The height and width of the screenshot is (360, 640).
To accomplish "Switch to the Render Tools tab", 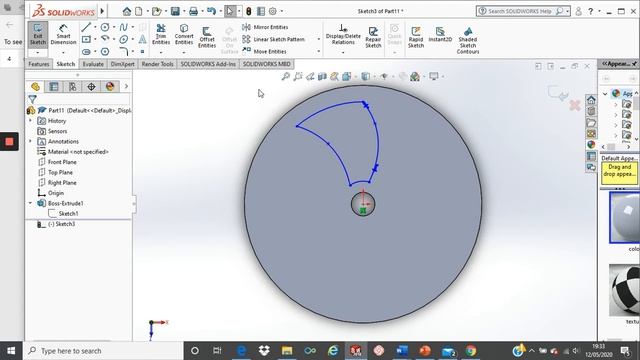I will tap(158, 64).
